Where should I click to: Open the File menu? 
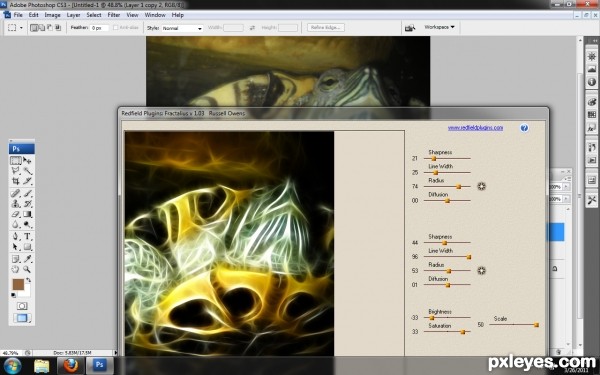[18, 15]
